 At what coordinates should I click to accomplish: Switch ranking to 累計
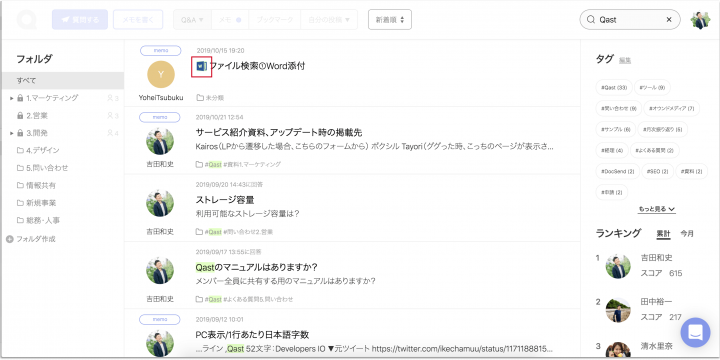pyautogui.click(x=663, y=234)
